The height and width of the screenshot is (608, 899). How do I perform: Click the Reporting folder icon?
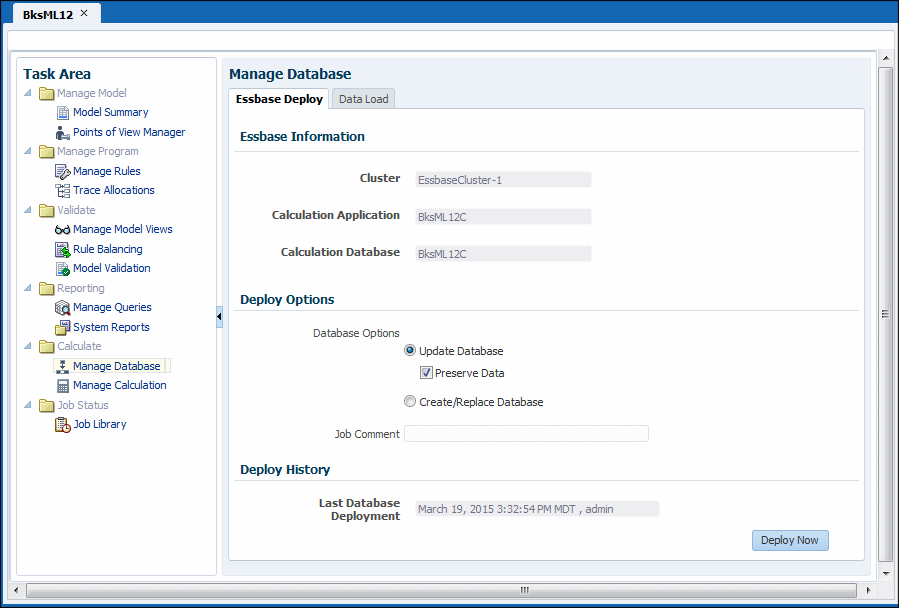point(46,289)
